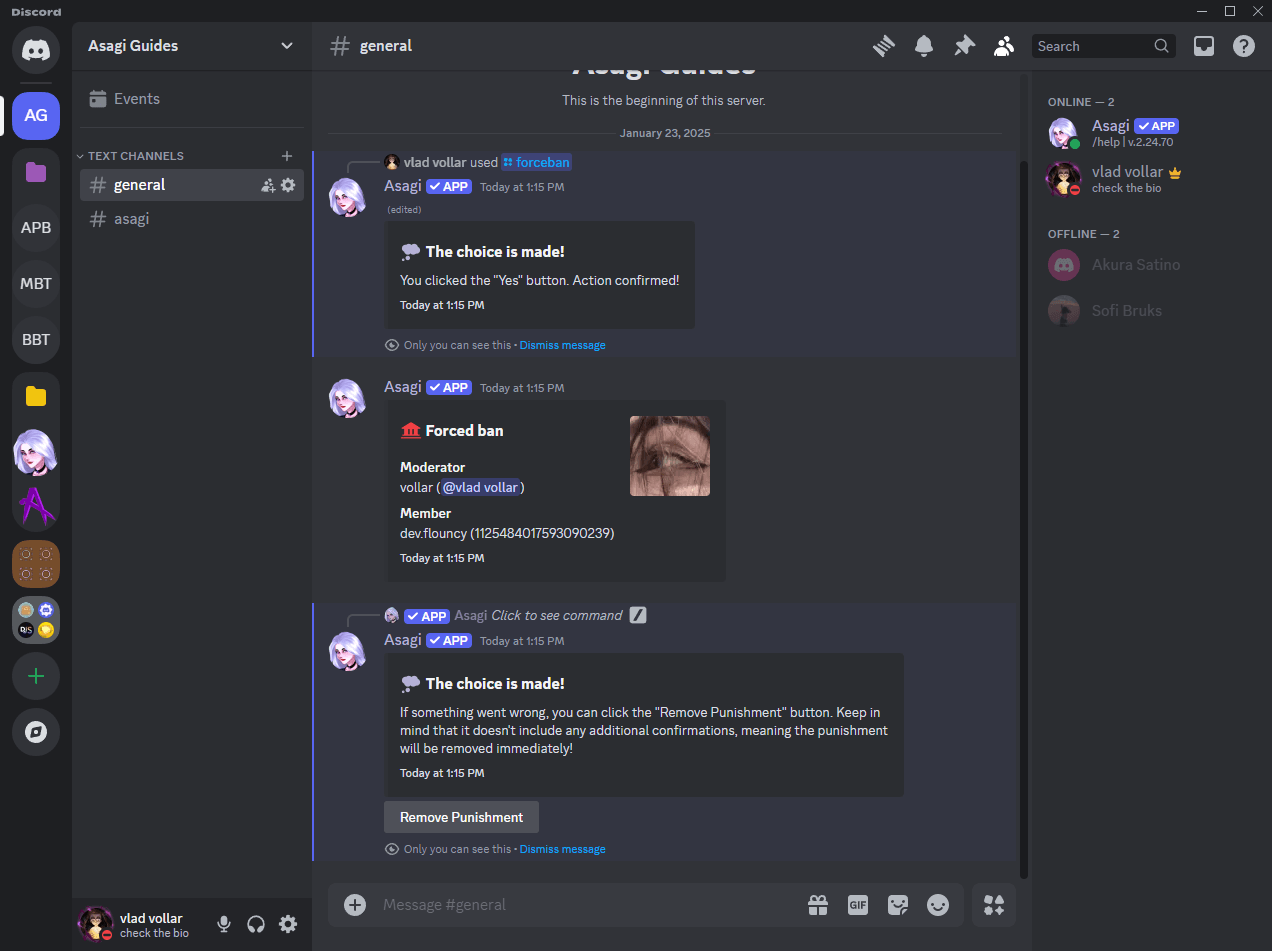Image resolution: width=1272 pixels, height=951 pixels.
Task: Select the AG server icon
Action: [36, 115]
